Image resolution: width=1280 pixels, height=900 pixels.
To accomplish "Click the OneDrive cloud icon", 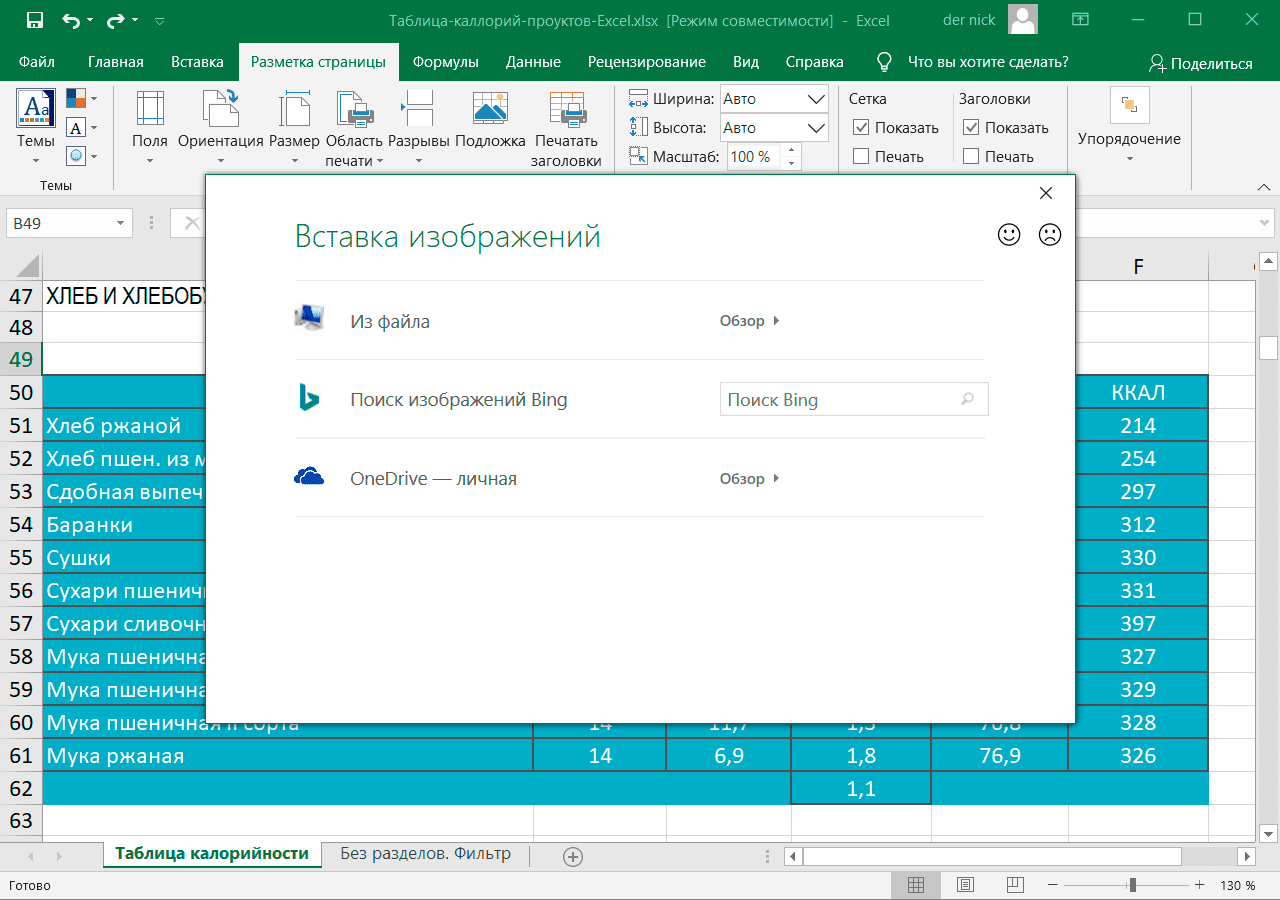I will click(x=309, y=477).
